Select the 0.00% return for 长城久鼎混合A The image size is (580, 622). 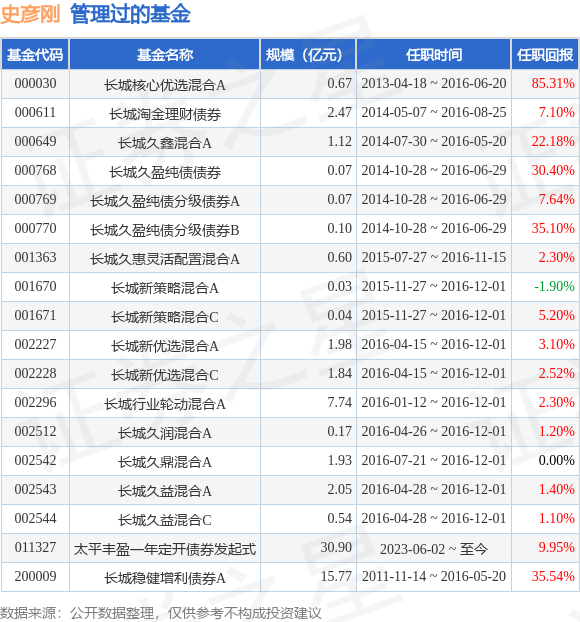557,461
